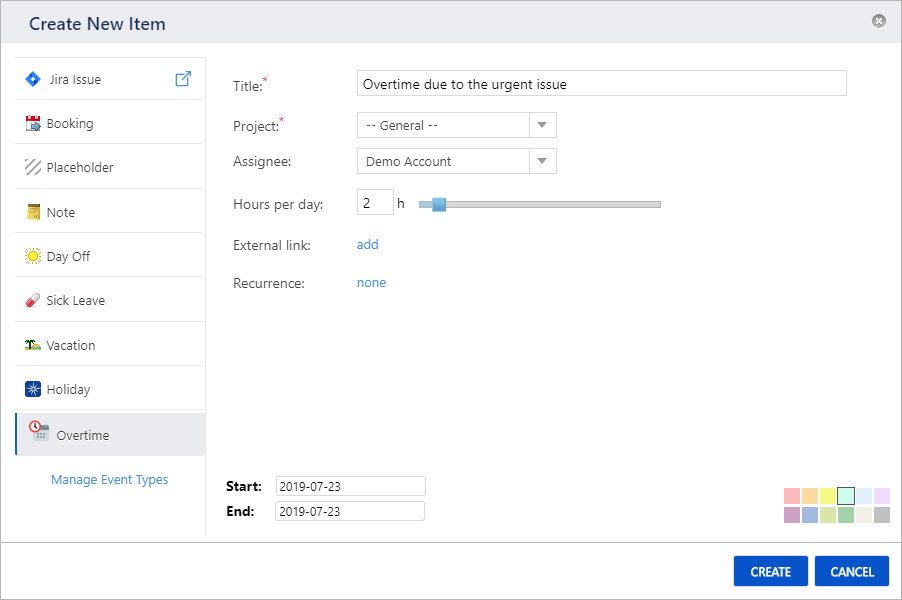Click the Hours per day slider handle

[438, 204]
